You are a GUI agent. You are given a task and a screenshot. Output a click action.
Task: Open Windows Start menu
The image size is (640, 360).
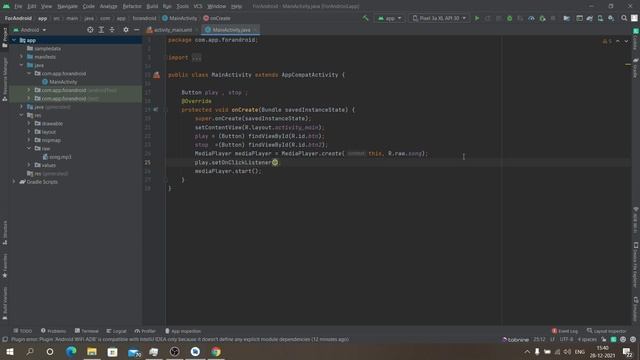coord(9,352)
